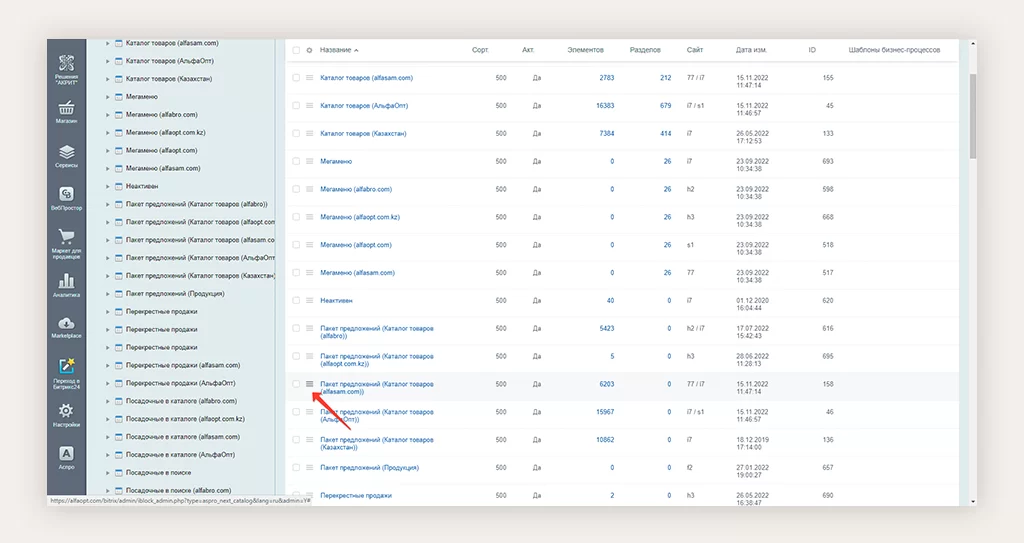Image resolution: width=1024 pixels, height=543 pixels.
Task: Check the box for Каталог товаров (Казахстан) row
Action: 296,133
